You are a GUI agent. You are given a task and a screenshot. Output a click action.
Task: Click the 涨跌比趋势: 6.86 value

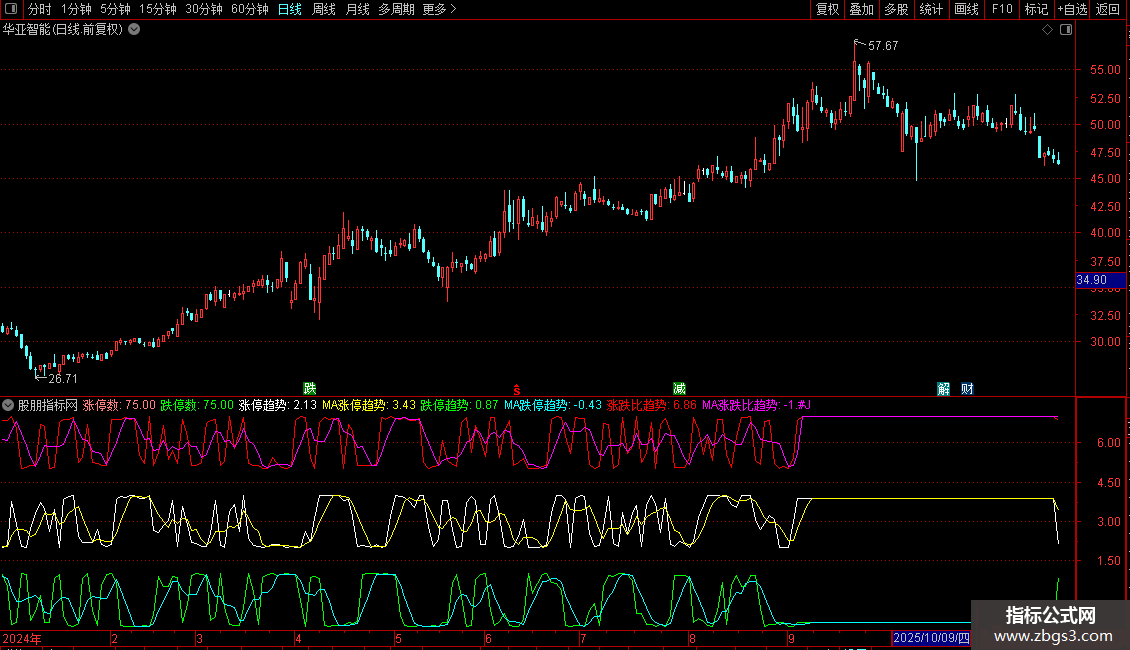pos(652,406)
